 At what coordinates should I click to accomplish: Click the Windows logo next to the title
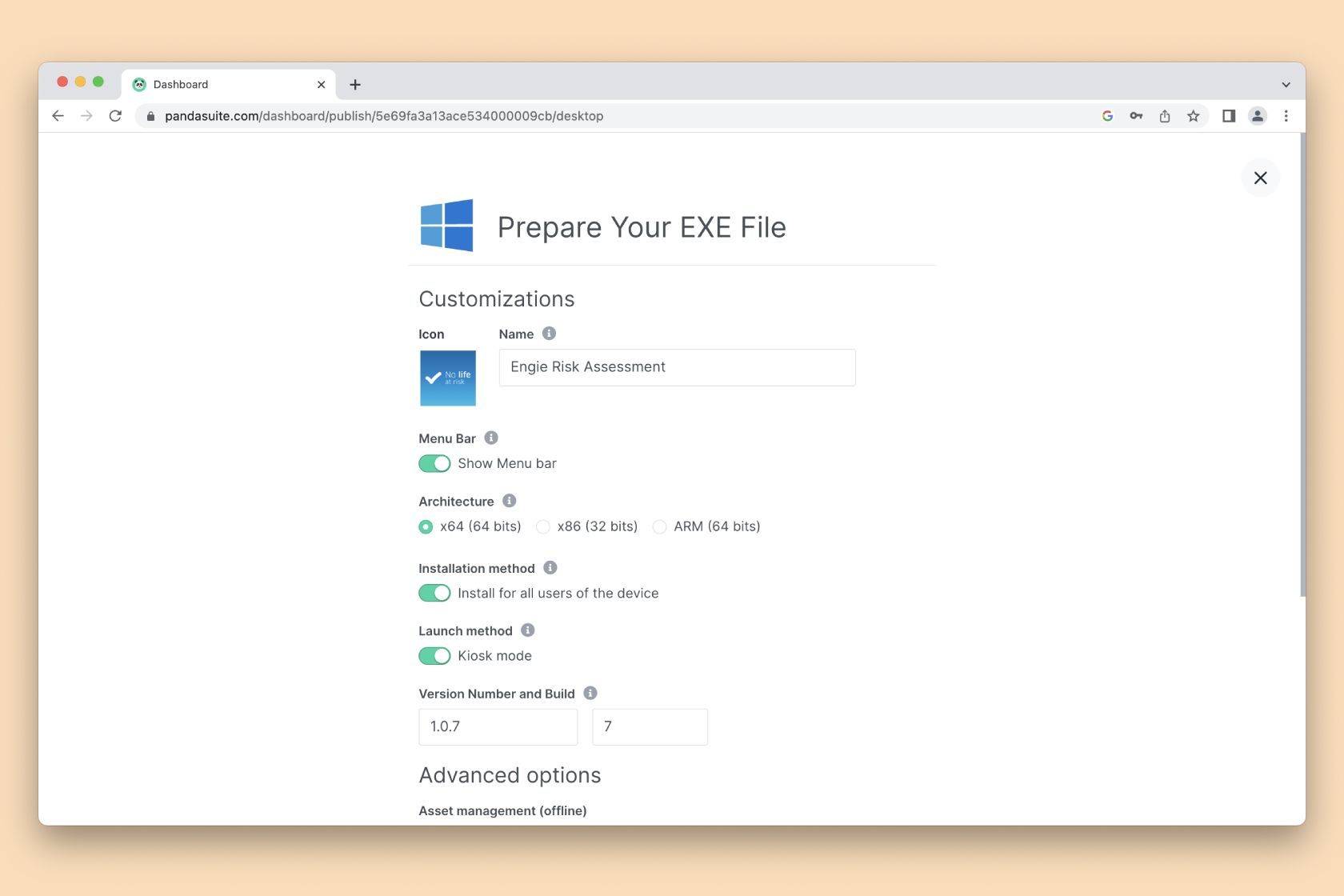447,225
